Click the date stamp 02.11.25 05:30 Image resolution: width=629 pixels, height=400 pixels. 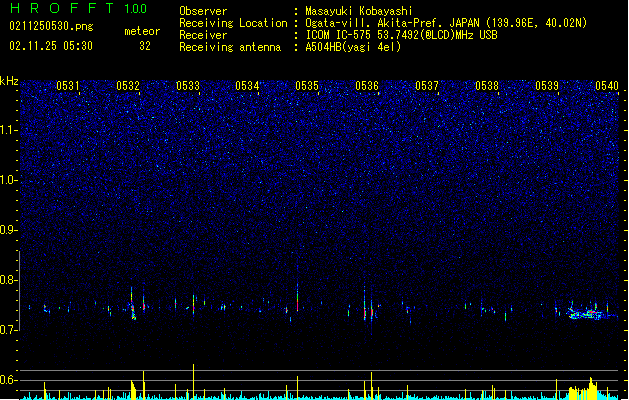pyautogui.click(x=51, y=46)
